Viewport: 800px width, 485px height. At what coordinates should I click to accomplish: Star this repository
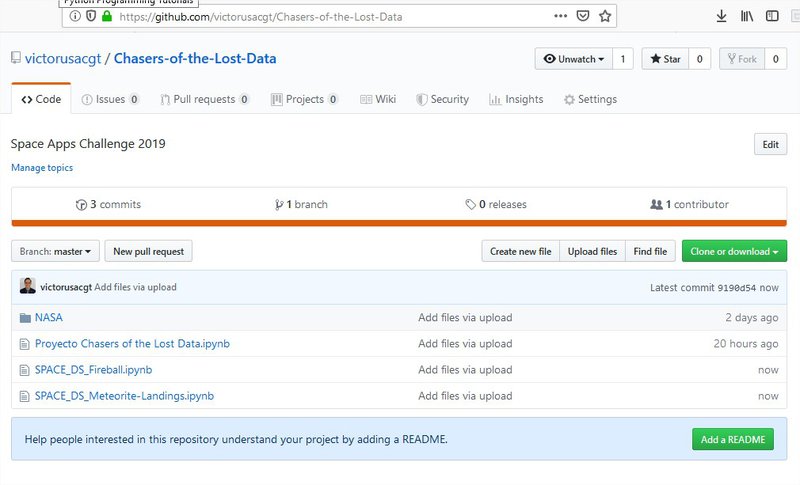665,59
